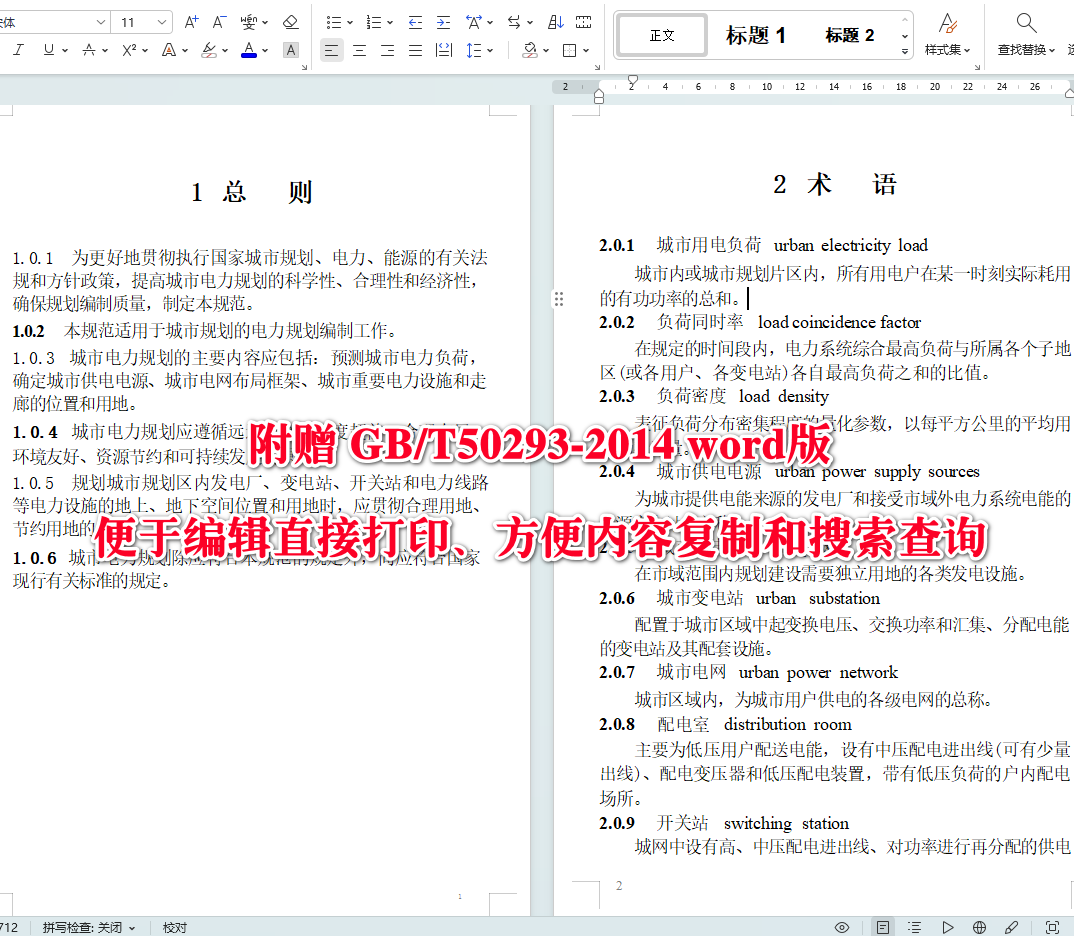The width and height of the screenshot is (1074, 936).
Task: Open the 校对 proofing menu
Action: click(x=174, y=927)
